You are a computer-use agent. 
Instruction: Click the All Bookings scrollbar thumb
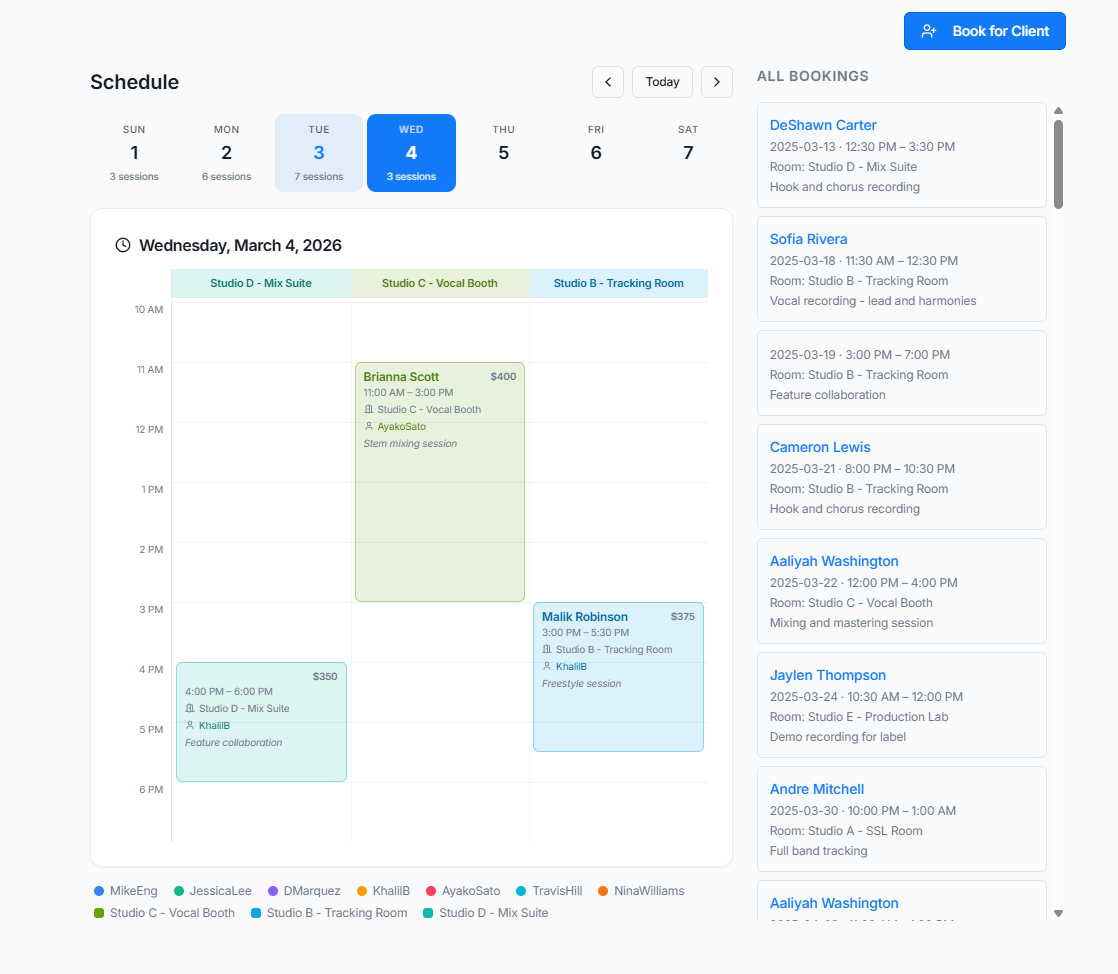(1059, 165)
